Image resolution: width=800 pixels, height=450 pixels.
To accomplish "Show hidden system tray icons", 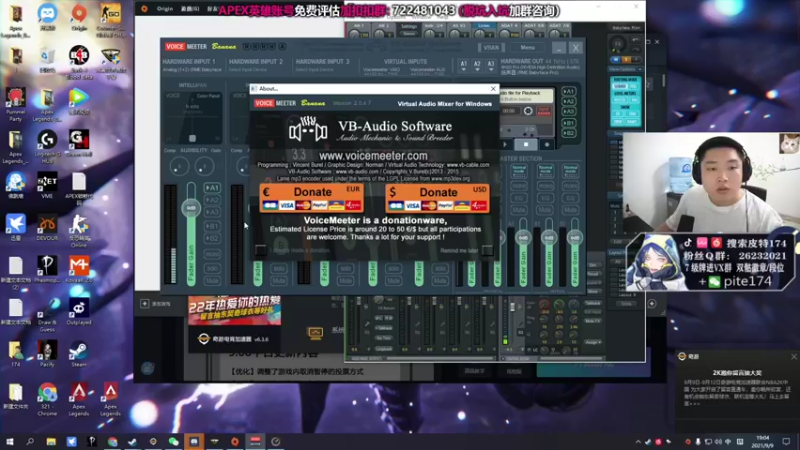I will [x=638, y=441].
